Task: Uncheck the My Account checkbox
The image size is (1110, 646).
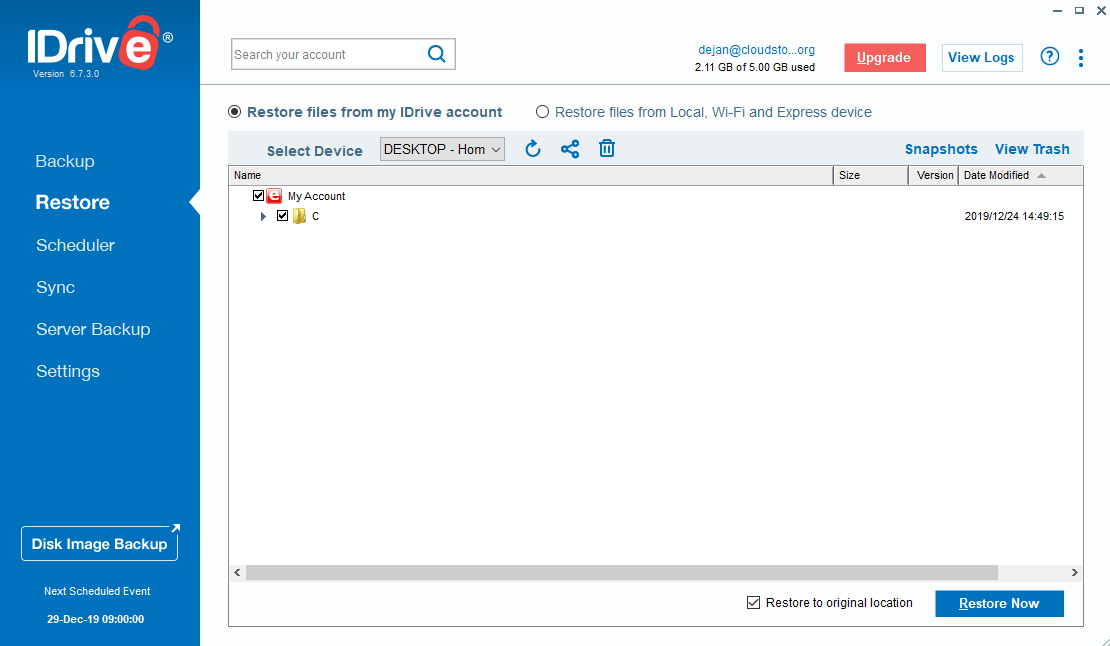Action: (258, 196)
